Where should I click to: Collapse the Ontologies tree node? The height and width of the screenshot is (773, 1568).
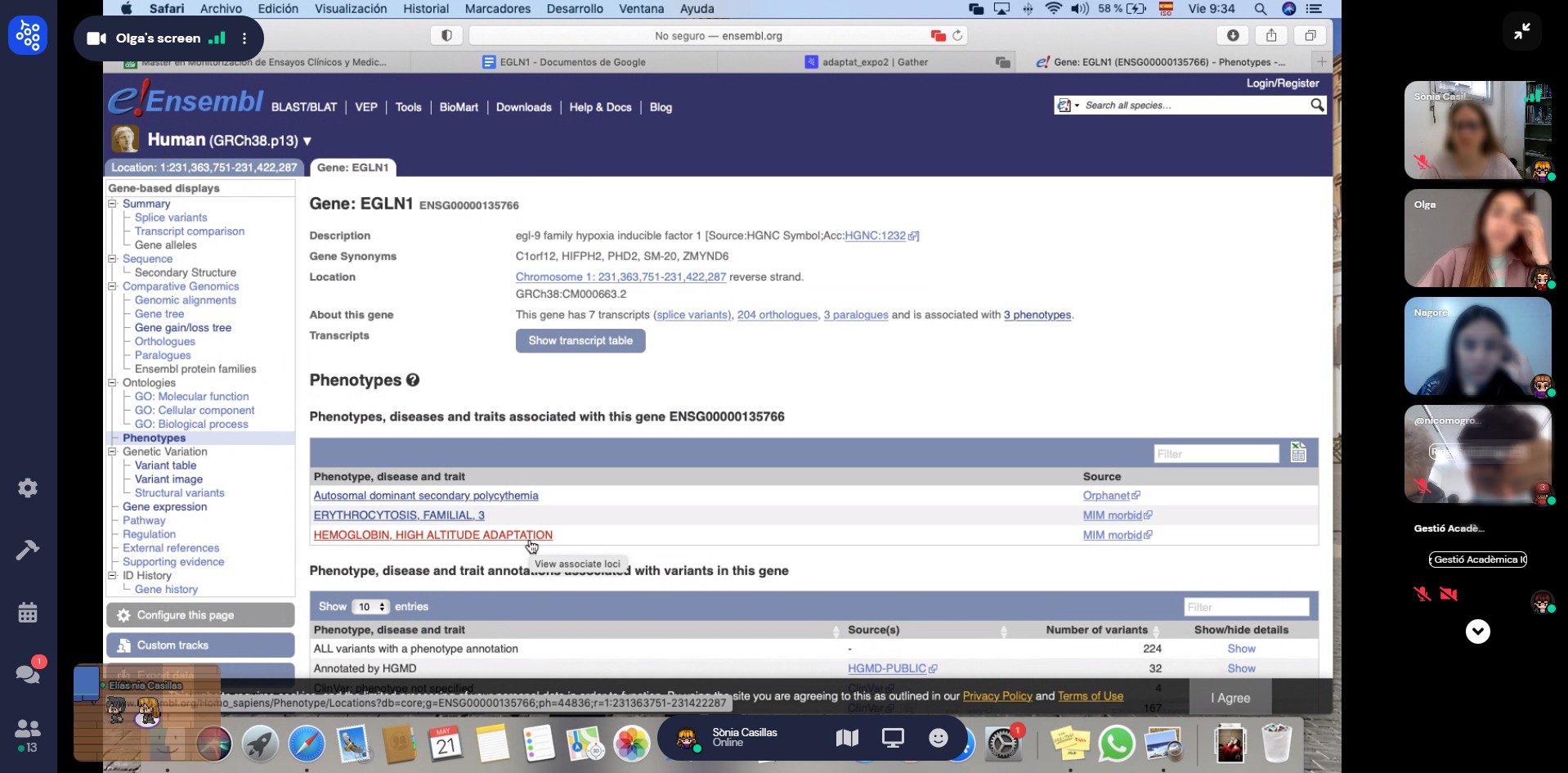pyautogui.click(x=113, y=383)
